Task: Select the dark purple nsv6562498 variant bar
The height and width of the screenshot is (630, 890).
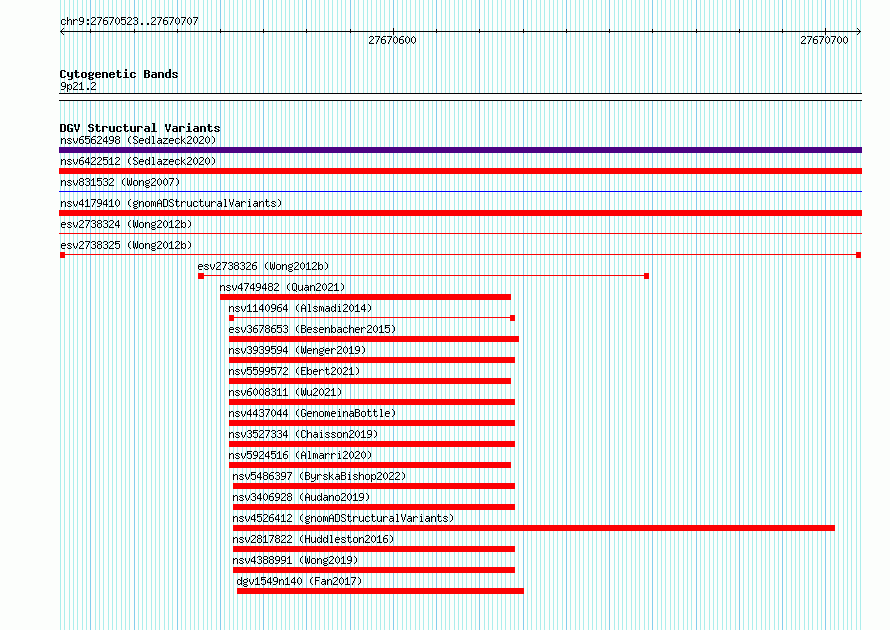Action: click(x=460, y=150)
